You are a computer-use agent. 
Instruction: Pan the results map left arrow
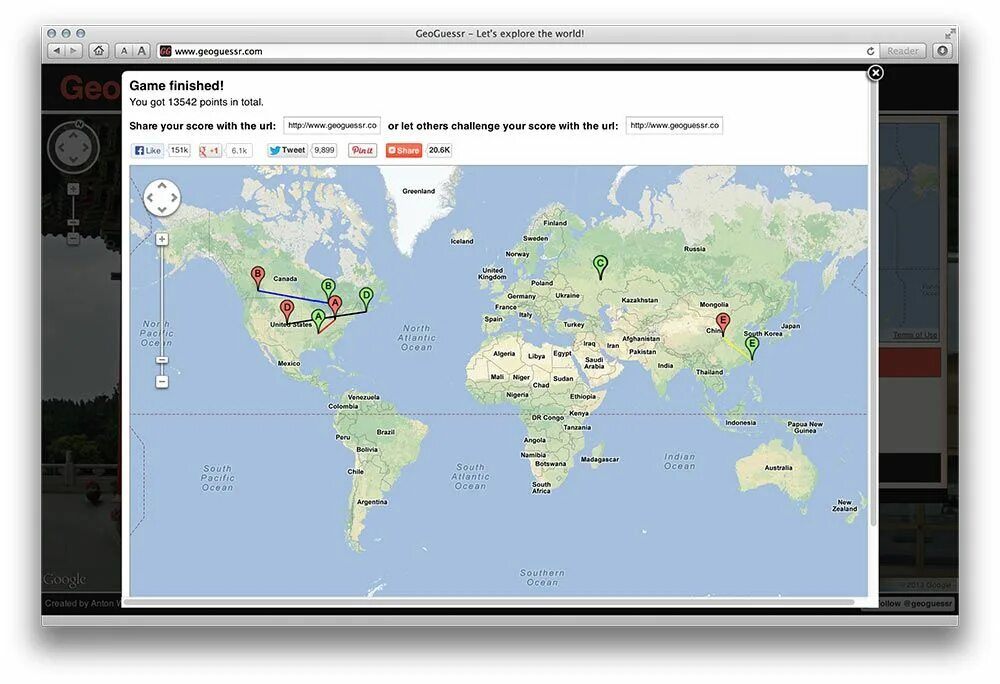point(150,198)
